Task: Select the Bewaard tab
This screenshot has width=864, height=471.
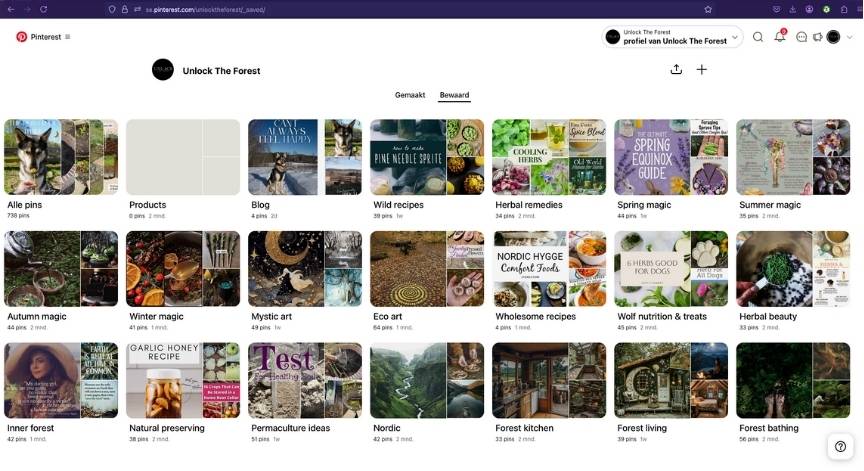Action: point(454,95)
